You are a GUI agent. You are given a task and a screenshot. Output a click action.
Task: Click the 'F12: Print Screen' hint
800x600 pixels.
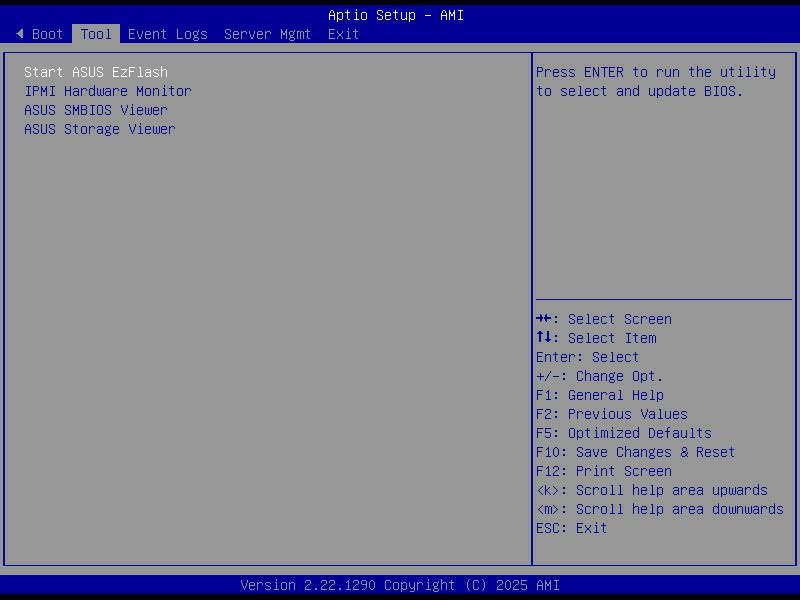604,471
